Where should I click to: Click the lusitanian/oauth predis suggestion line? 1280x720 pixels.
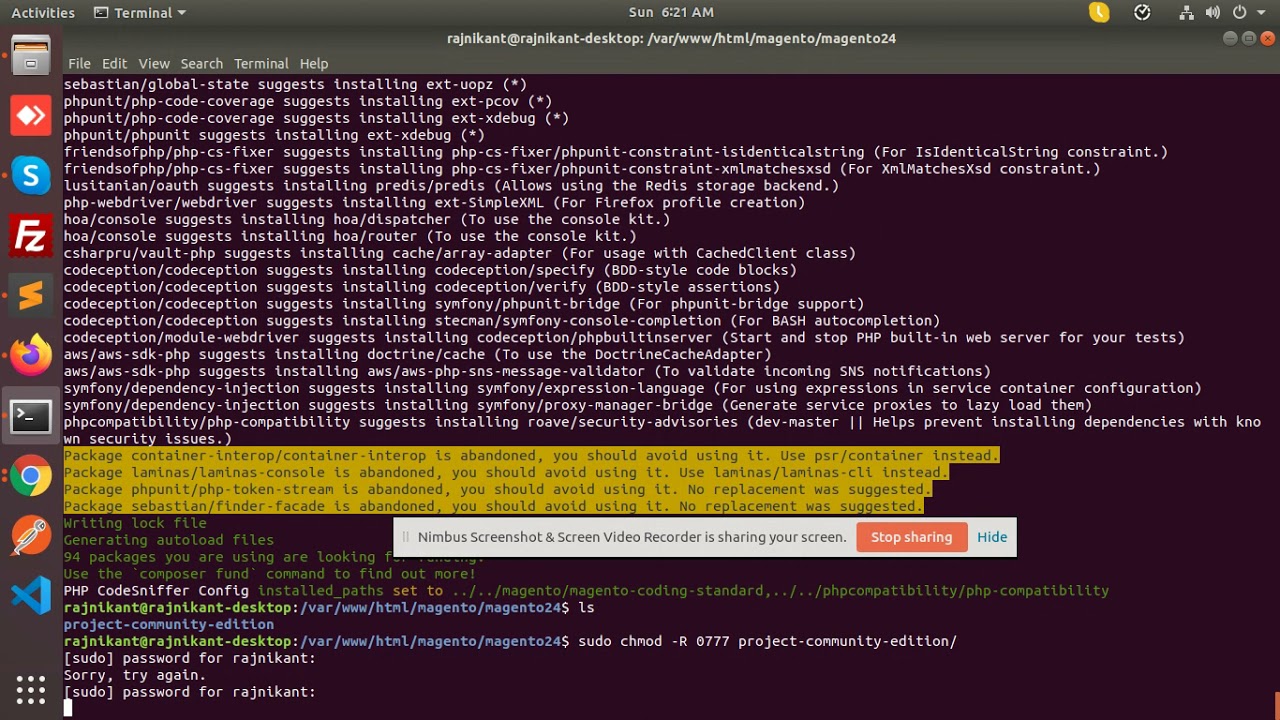tap(451, 186)
